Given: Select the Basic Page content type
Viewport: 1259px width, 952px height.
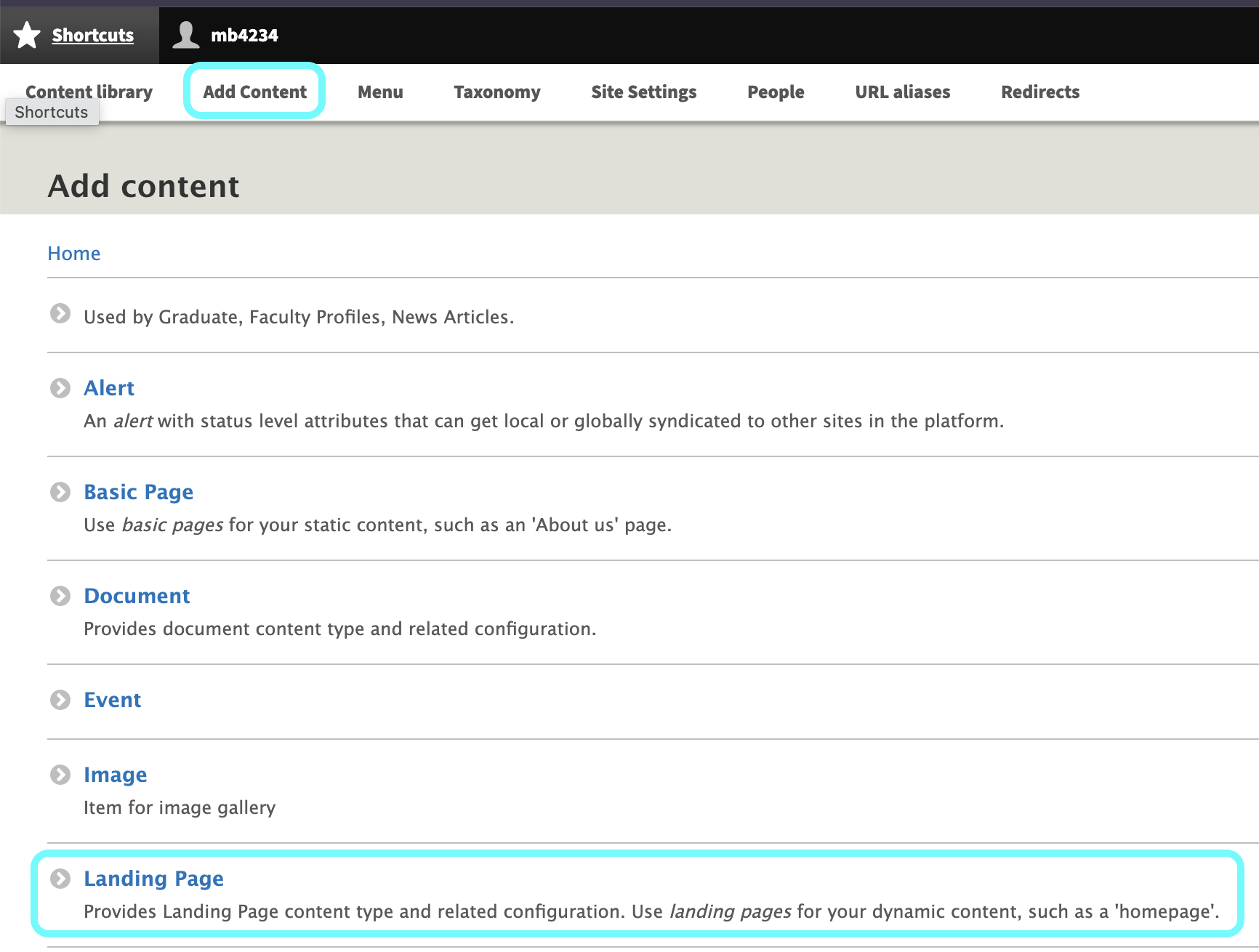Looking at the screenshot, I should [138, 492].
